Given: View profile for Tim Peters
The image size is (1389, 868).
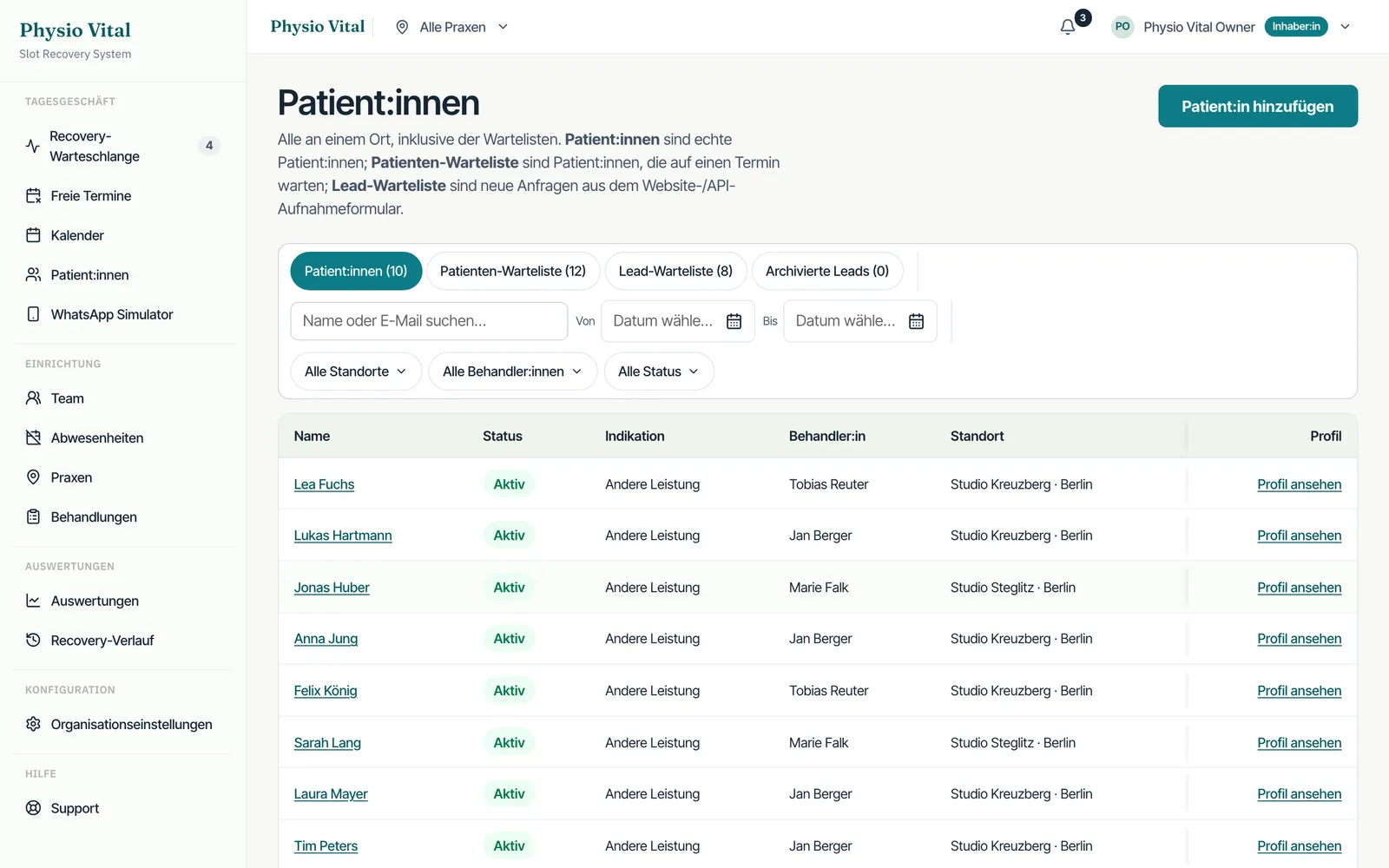Looking at the screenshot, I should 1299,846.
